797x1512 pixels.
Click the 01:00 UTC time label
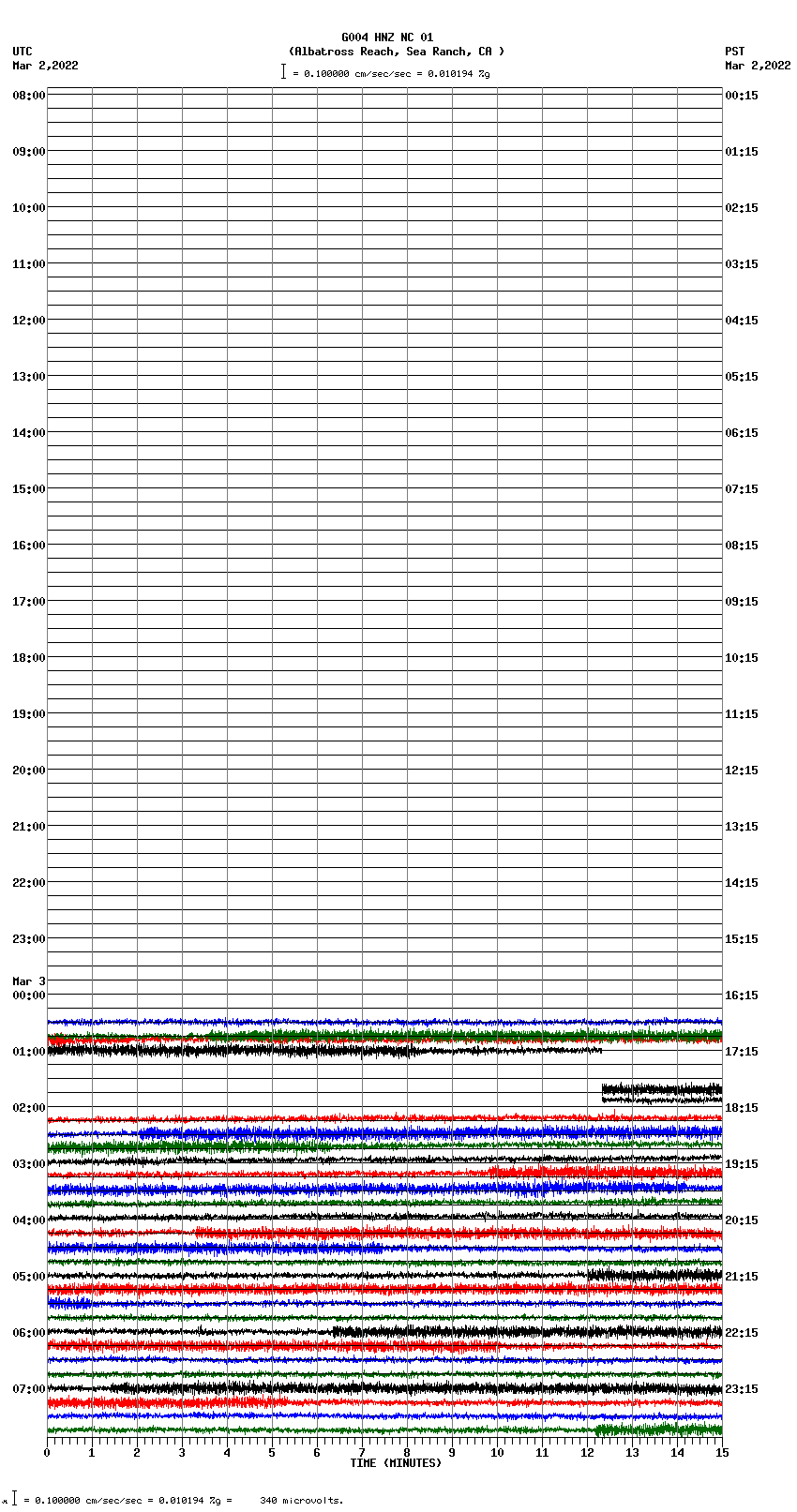click(x=29, y=1052)
